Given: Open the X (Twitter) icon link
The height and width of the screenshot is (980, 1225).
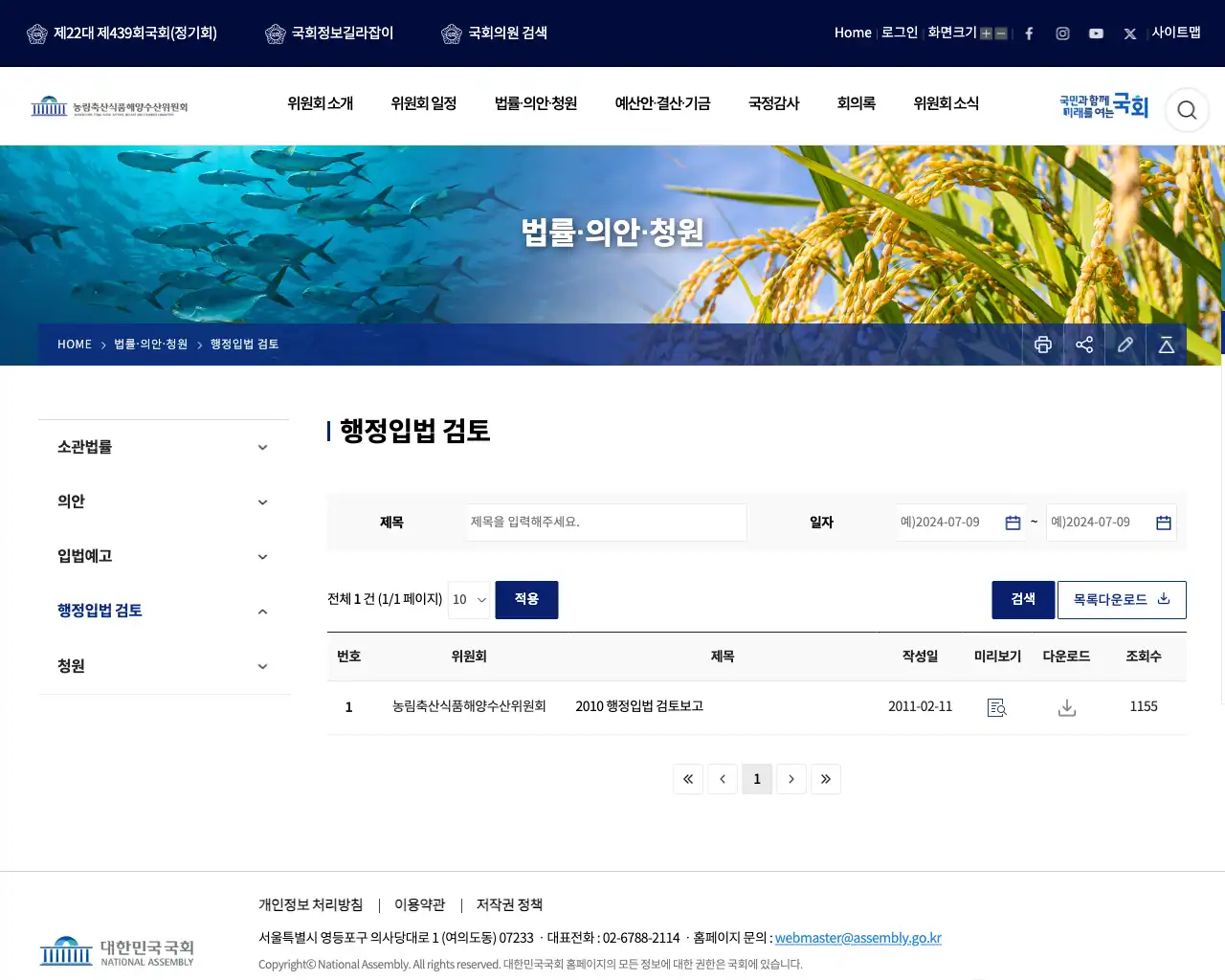Looking at the screenshot, I should [1130, 33].
